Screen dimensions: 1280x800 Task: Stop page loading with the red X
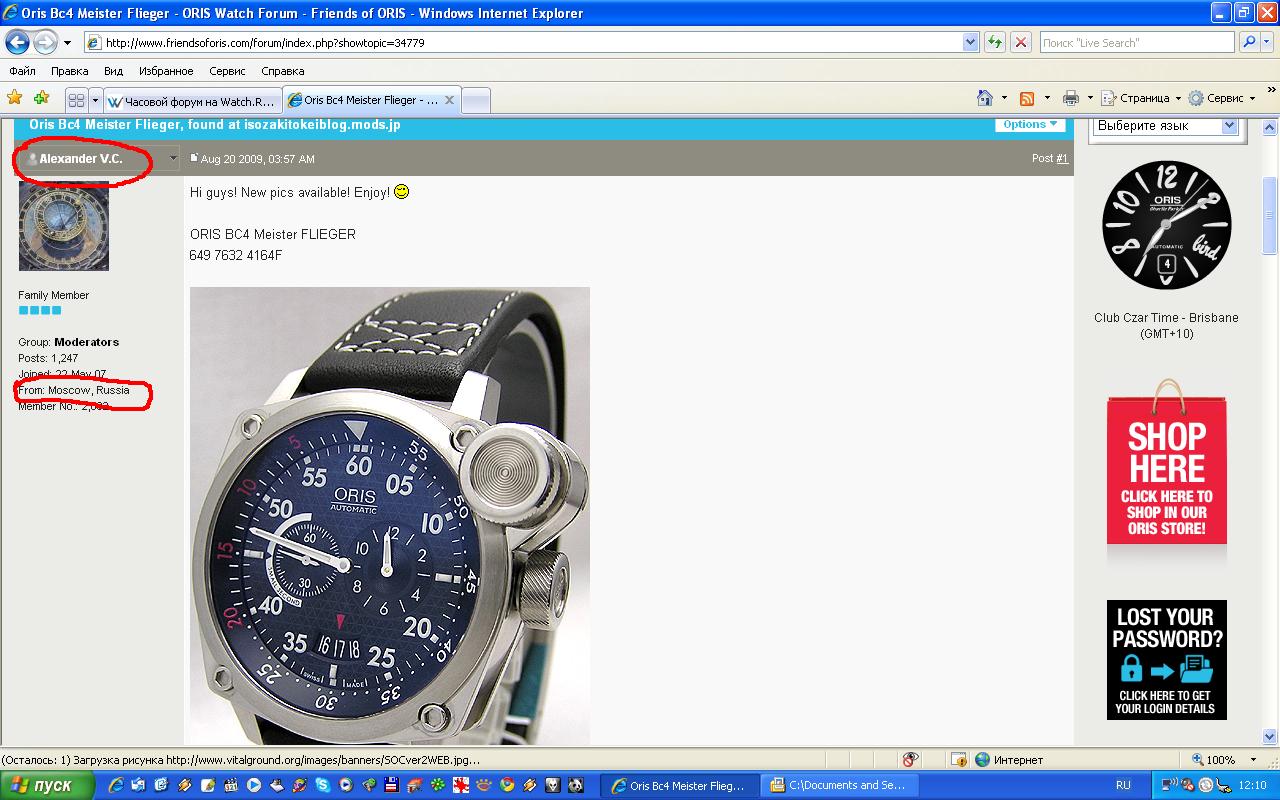click(1020, 42)
